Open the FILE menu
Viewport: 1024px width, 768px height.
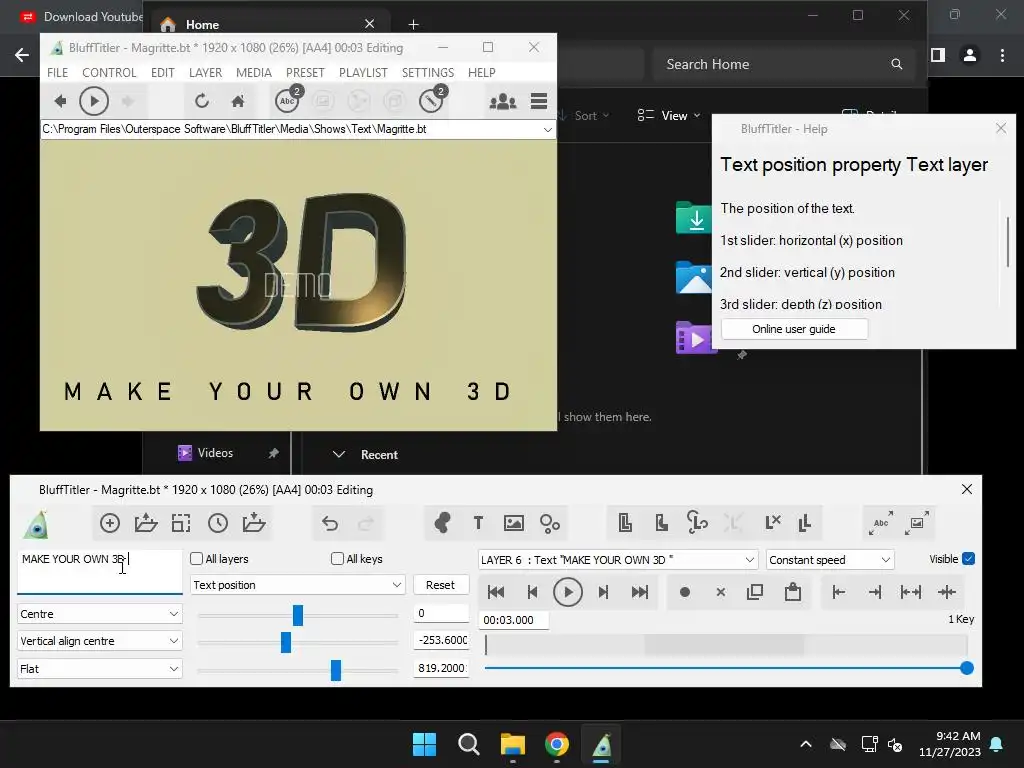point(57,72)
